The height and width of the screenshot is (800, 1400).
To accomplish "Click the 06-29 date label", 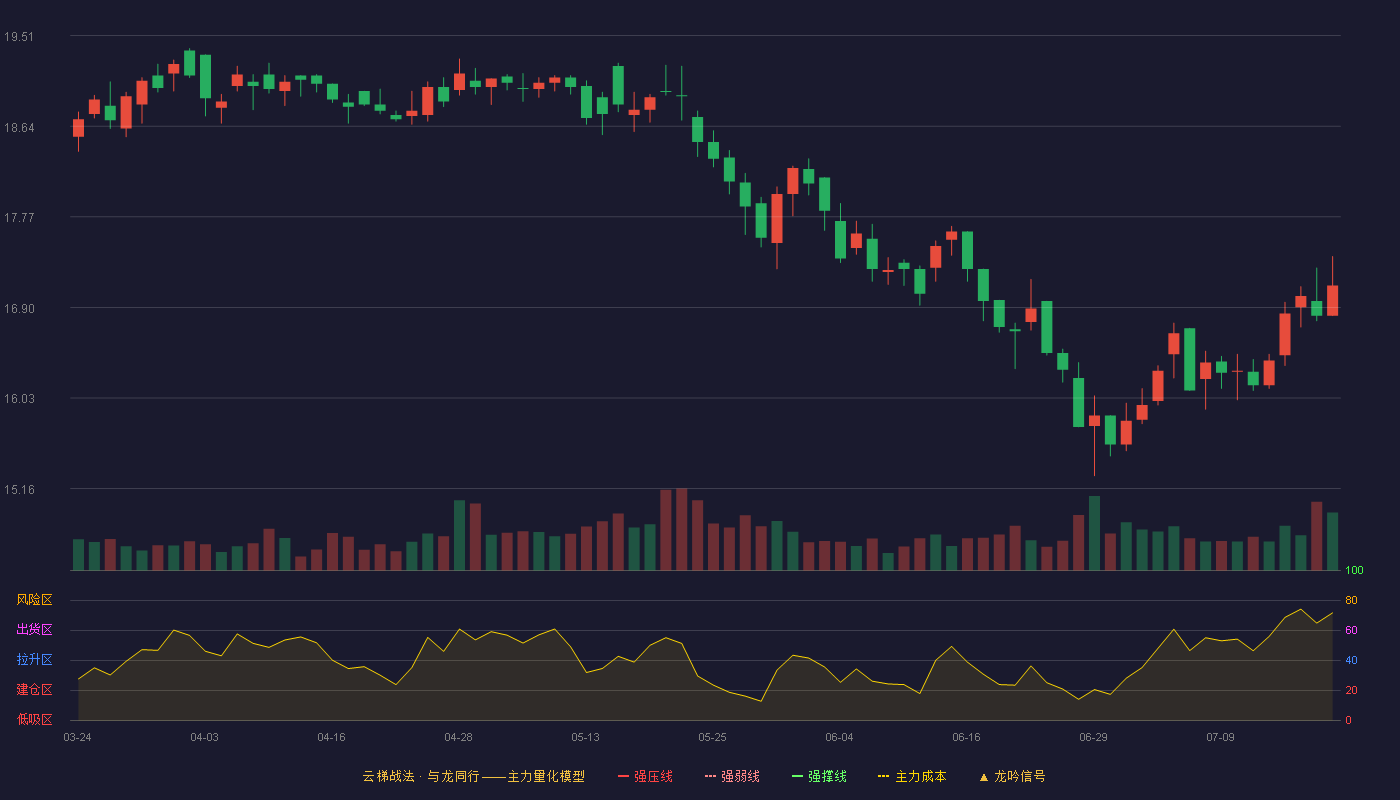I will coord(1093,737).
